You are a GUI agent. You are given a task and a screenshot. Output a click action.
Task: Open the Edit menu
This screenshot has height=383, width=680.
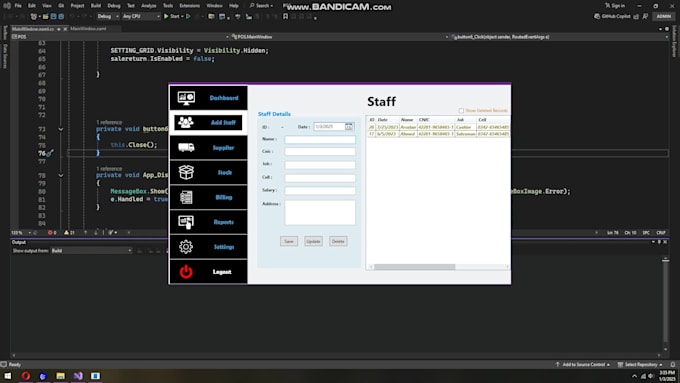32,6
